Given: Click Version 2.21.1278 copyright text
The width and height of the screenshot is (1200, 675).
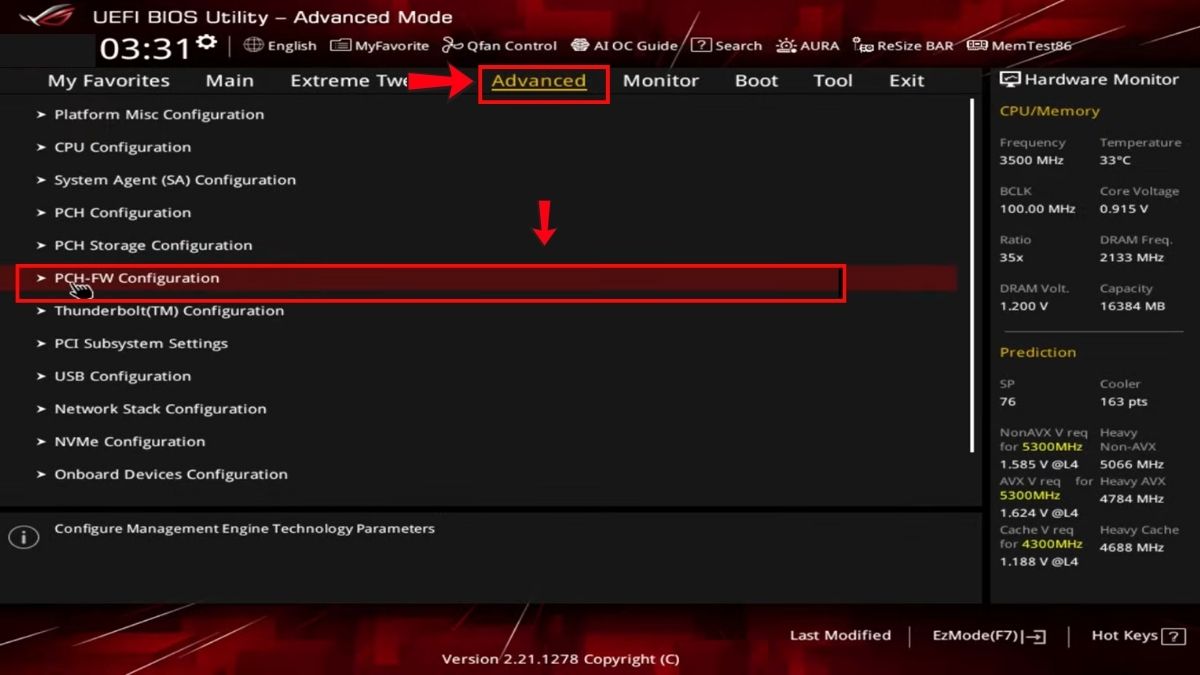Looking at the screenshot, I should (x=560, y=660).
